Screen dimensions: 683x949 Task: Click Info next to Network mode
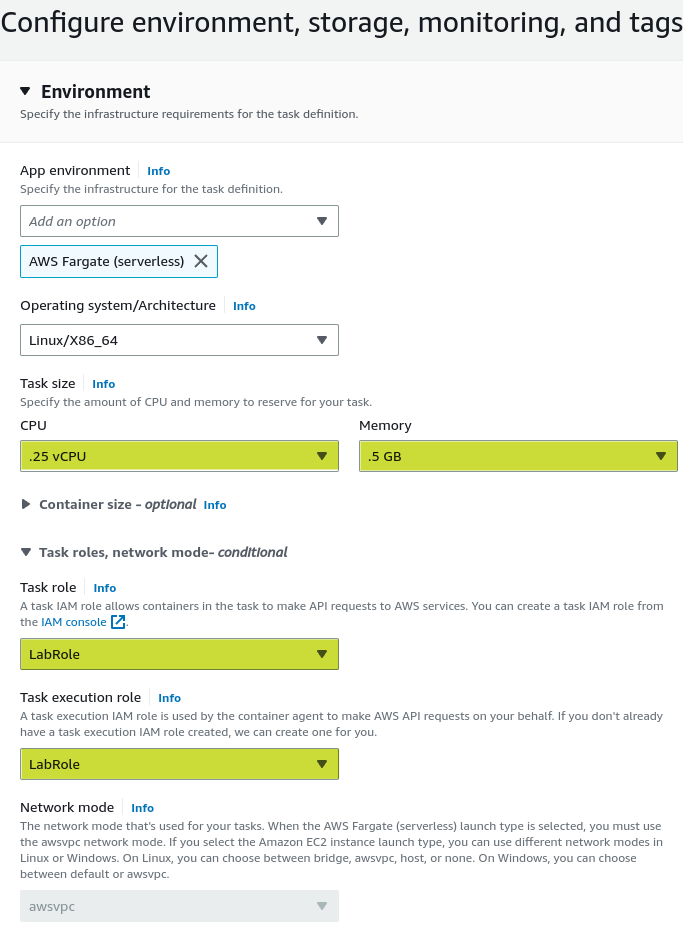pyautogui.click(x=142, y=808)
